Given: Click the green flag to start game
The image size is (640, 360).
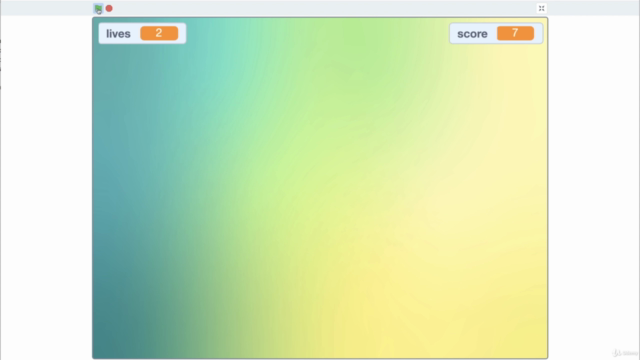Looking at the screenshot, I should tap(98, 9).
